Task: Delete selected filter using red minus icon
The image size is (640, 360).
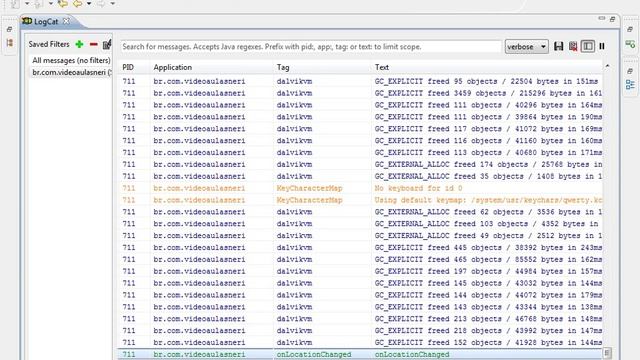Action: (x=93, y=44)
